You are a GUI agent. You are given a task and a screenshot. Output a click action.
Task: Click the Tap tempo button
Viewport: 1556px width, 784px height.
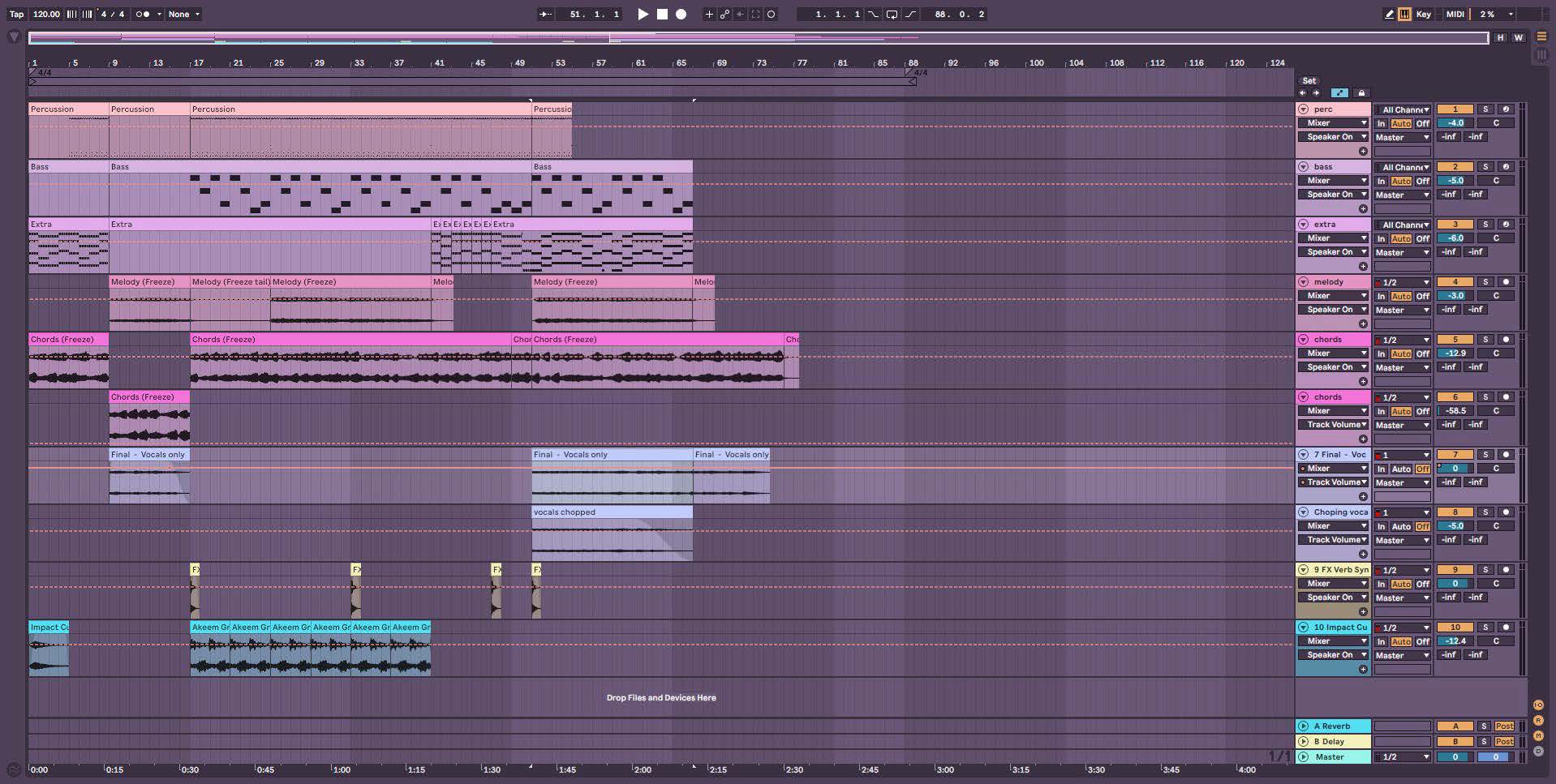pyautogui.click(x=16, y=14)
